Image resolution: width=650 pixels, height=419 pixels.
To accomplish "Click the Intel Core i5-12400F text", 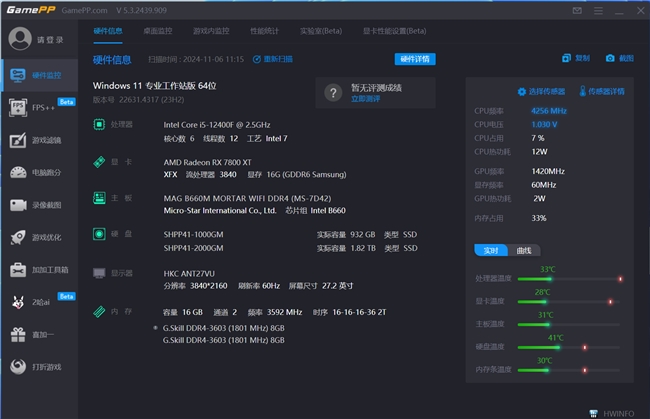I will [217, 125].
